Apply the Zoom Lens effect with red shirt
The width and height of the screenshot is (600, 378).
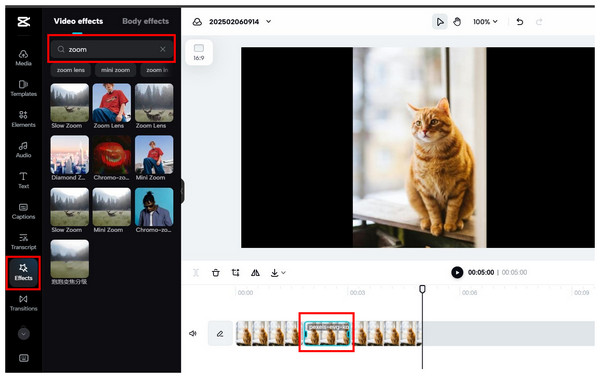[x=112, y=103]
